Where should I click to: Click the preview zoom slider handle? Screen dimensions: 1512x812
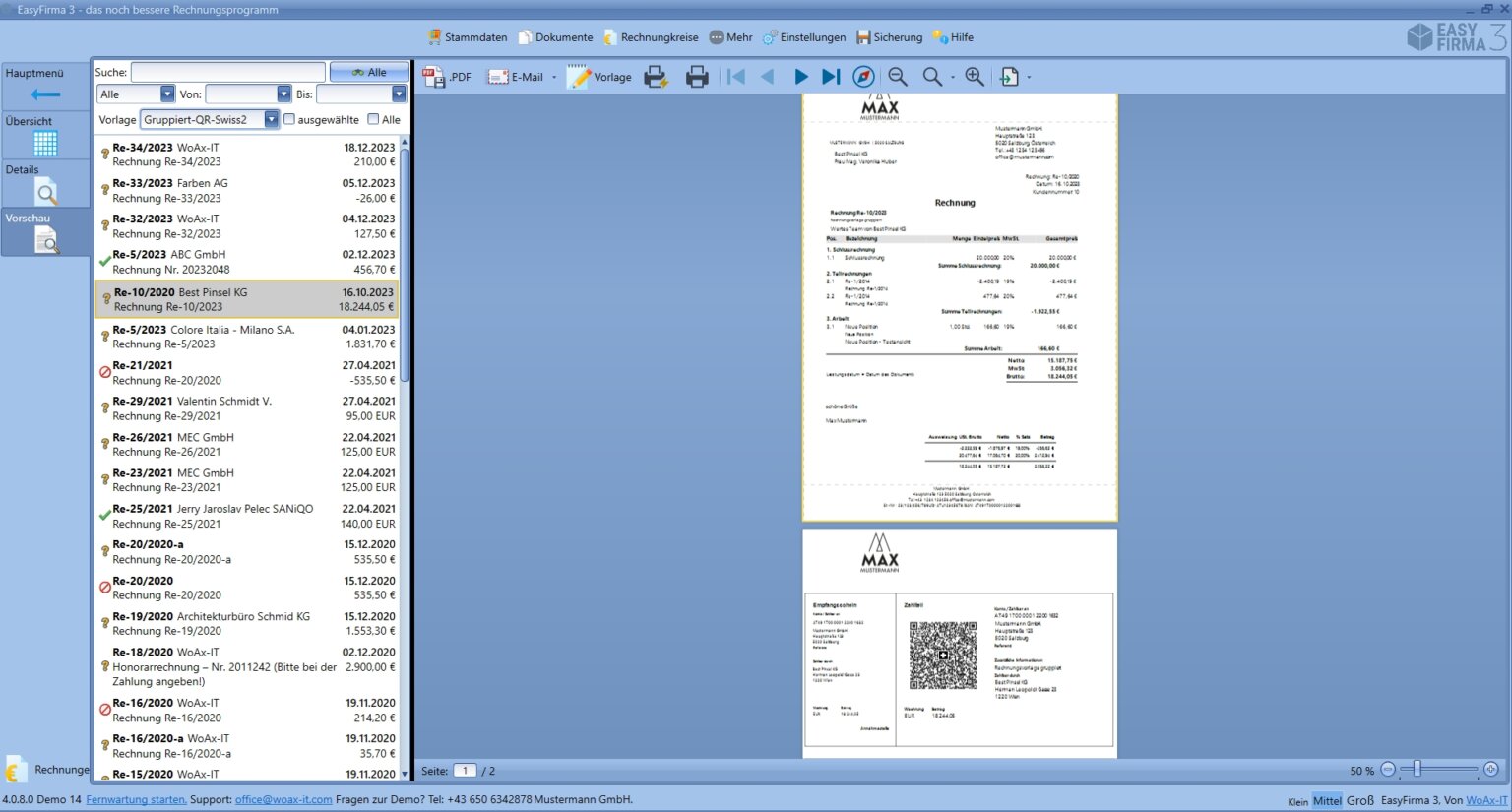[1417, 769]
